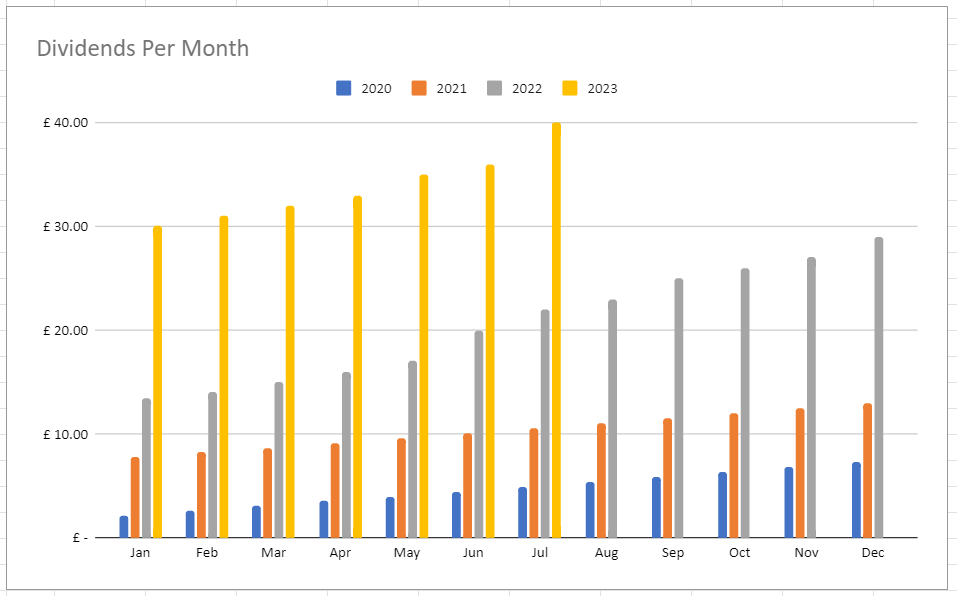
Task: Click the yellow 2023 legend color swatch
Action: click(x=569, y=88)
